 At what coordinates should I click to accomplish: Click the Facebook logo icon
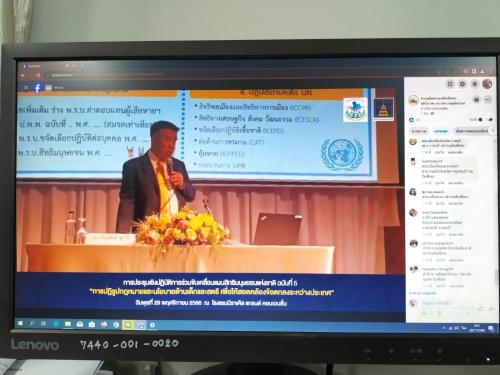click(x=37, y=88)
